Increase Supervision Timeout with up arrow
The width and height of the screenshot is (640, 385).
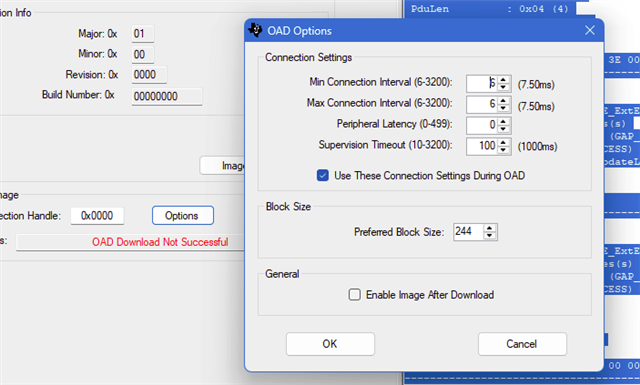click(x=503, y=142)
